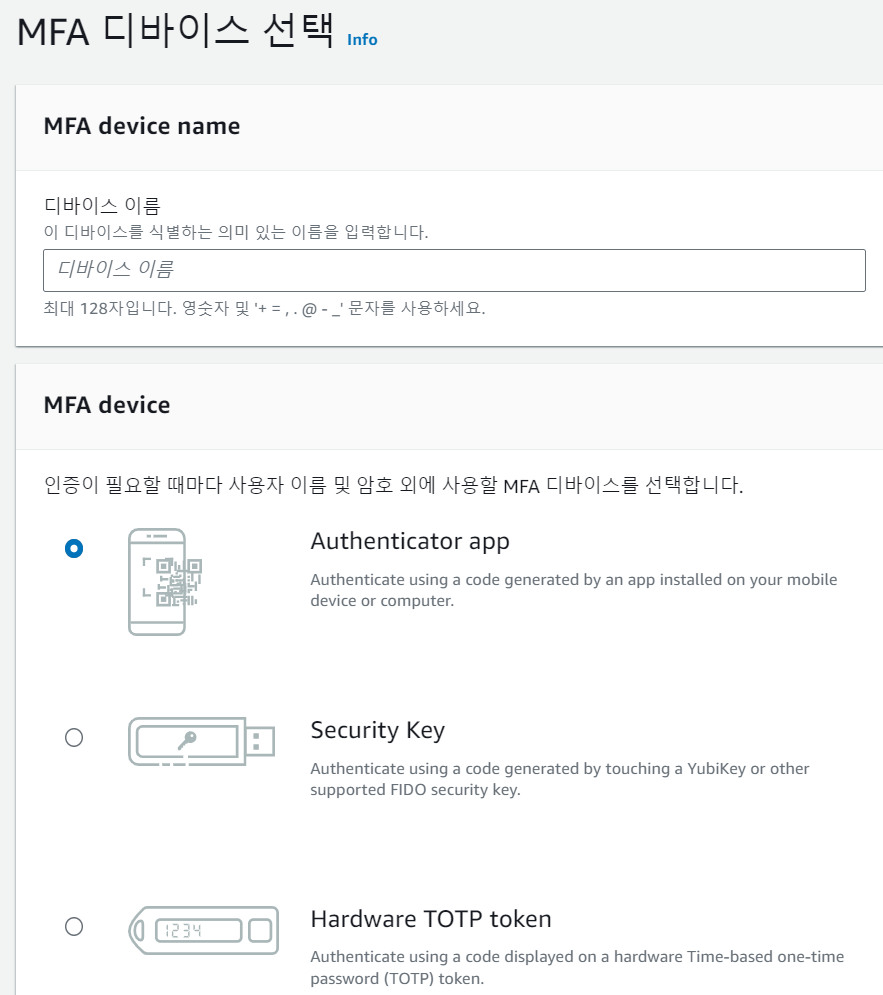Image resolution: width=883 pixels, height=995 pixels.
Task: Click the Security Key option title
Action: click(x=377, y=730)
